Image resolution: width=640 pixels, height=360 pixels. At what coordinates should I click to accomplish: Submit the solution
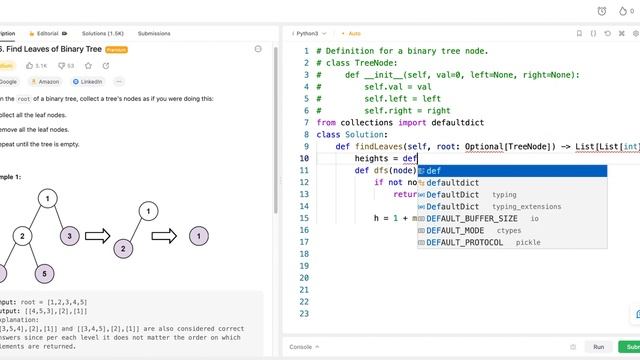click(x=630, y=347)
